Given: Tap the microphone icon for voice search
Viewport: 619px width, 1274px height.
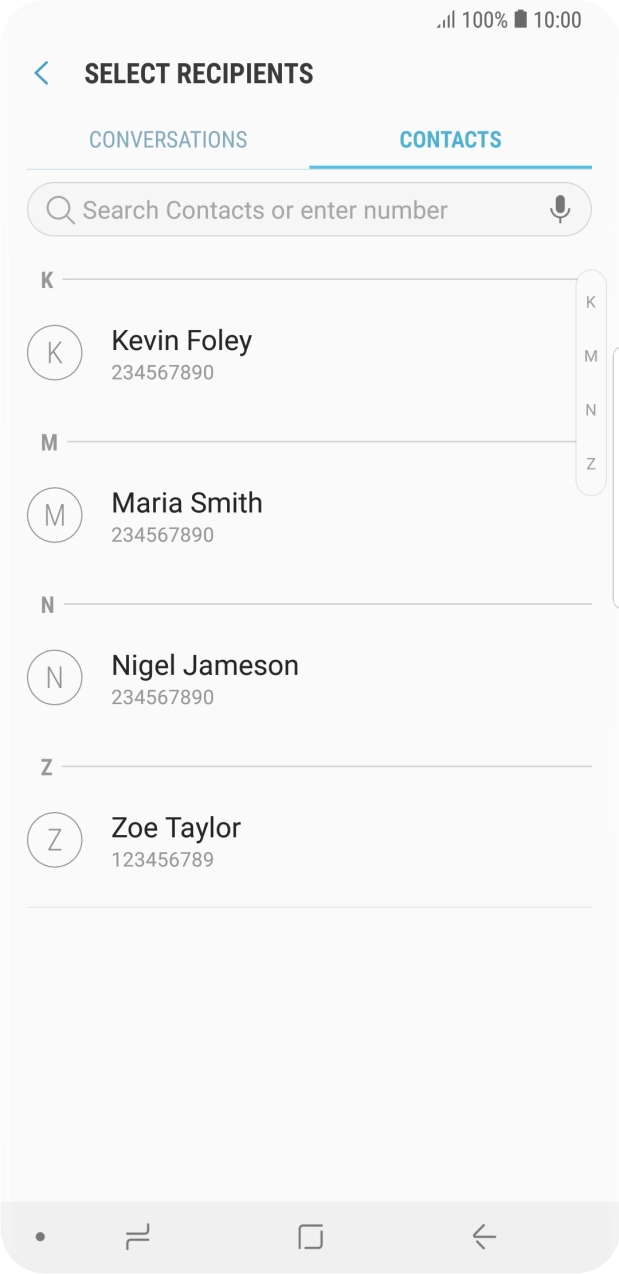Looking at the screenshot, I should pyautogui.click(x=560, y=209).
